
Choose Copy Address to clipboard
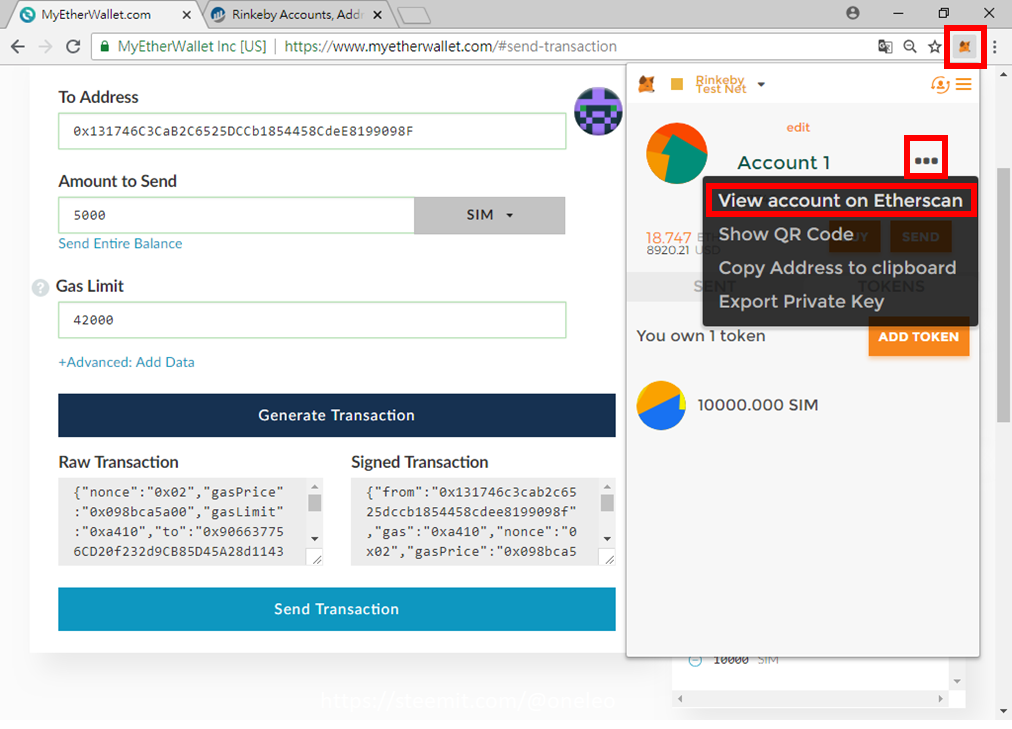pyautogui.click(x=837, y=268)
